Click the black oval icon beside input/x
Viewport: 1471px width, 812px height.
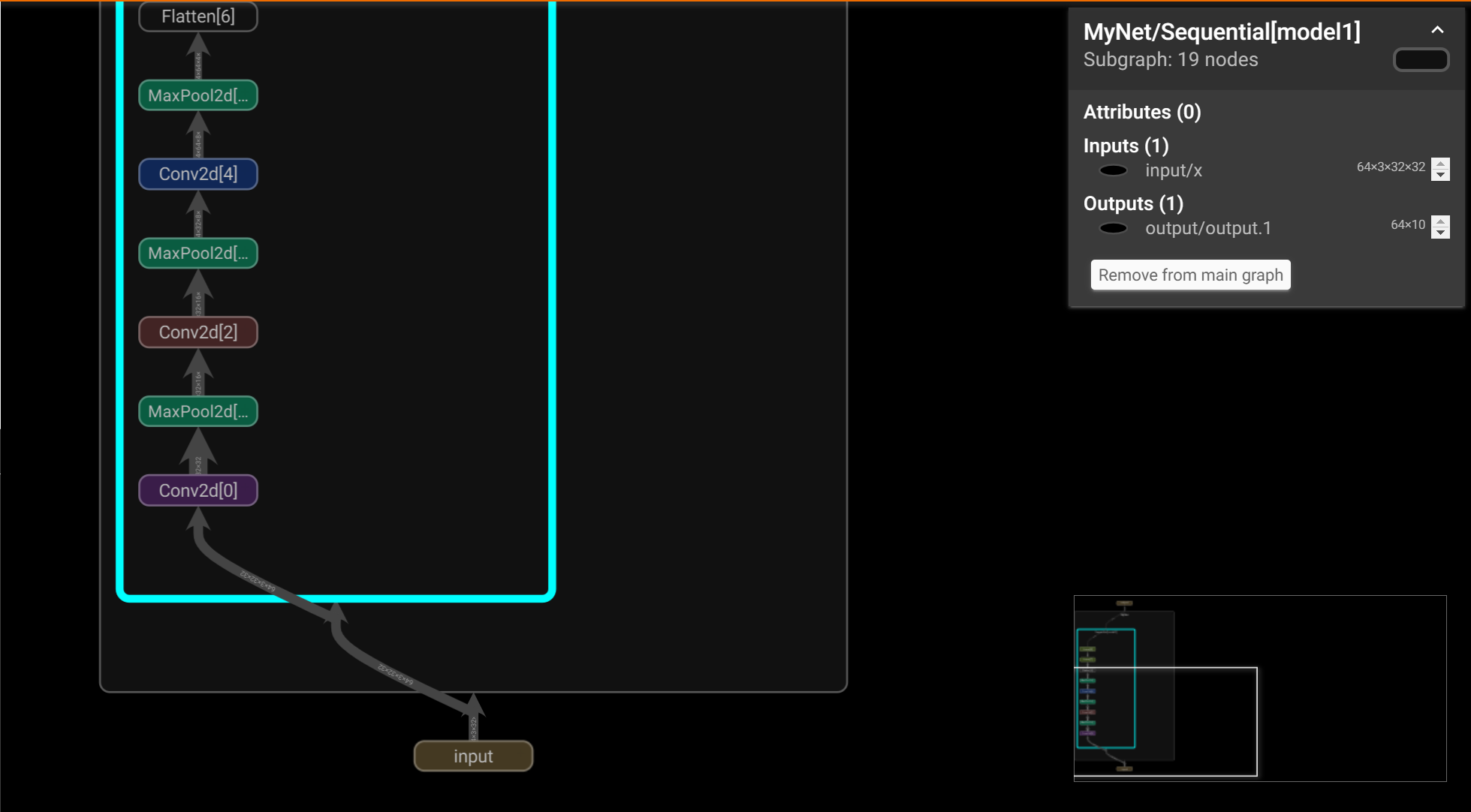1113,170
